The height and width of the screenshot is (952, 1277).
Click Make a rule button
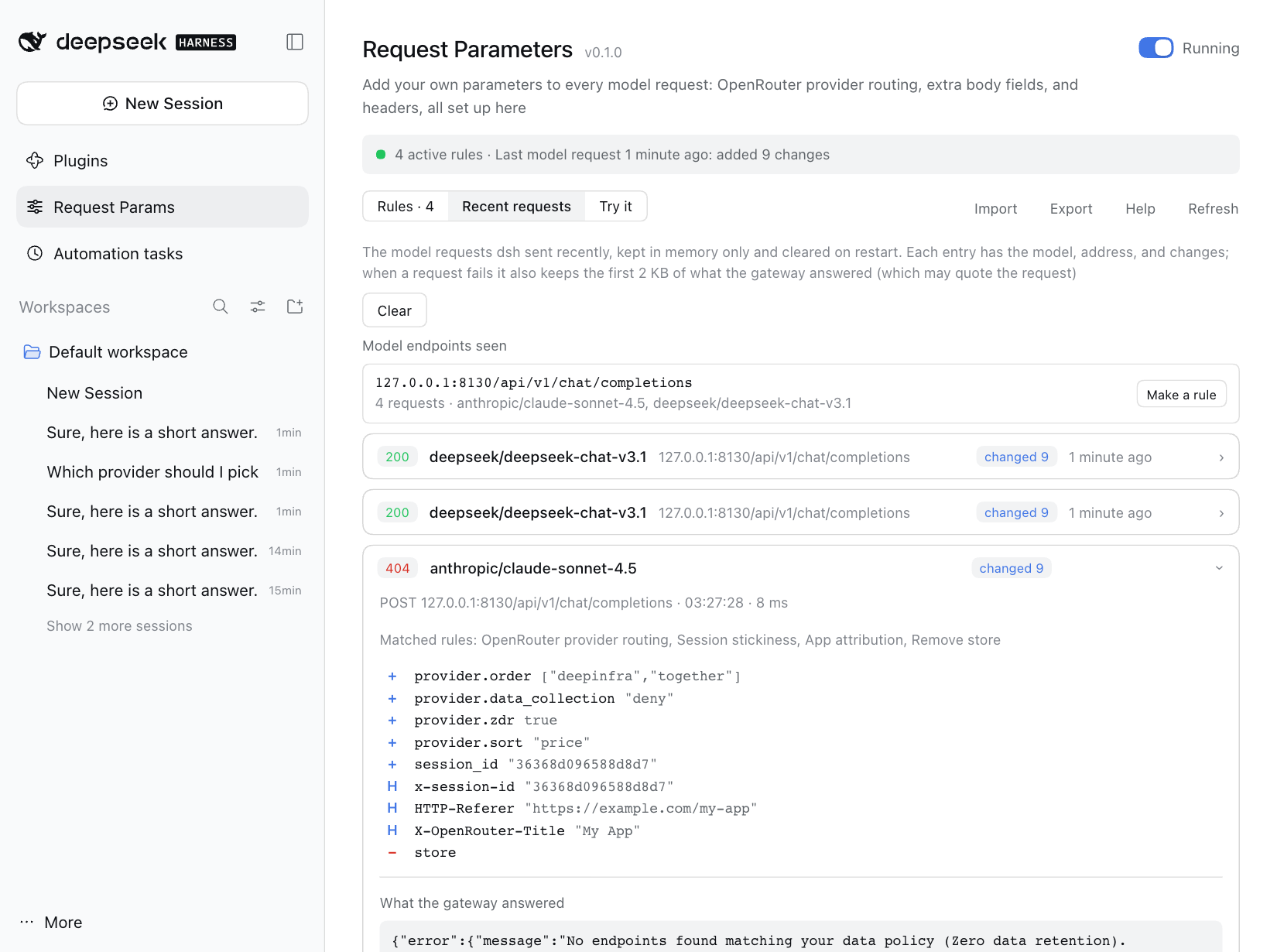coord(1181,394)
